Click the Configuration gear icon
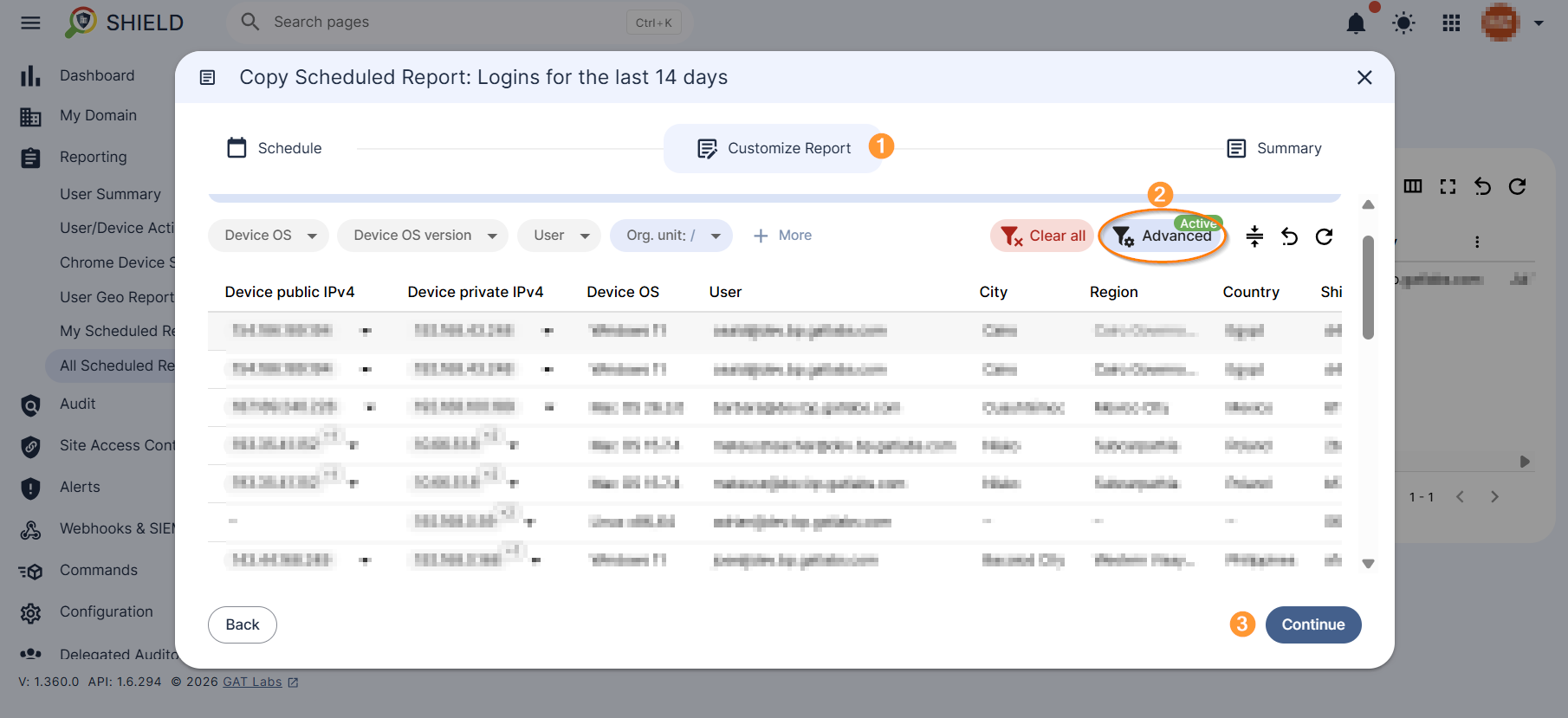This screenshot has height=718, width=1568. [30, 612]
